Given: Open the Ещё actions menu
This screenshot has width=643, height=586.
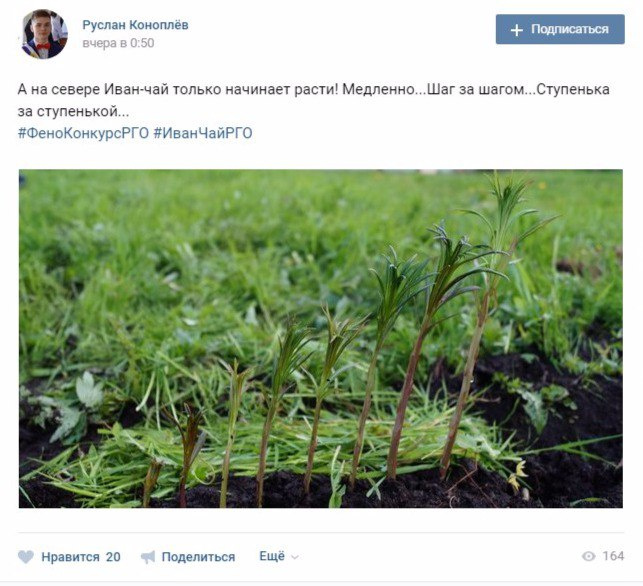Looking at the screenshot, I should tap(272, 556).
